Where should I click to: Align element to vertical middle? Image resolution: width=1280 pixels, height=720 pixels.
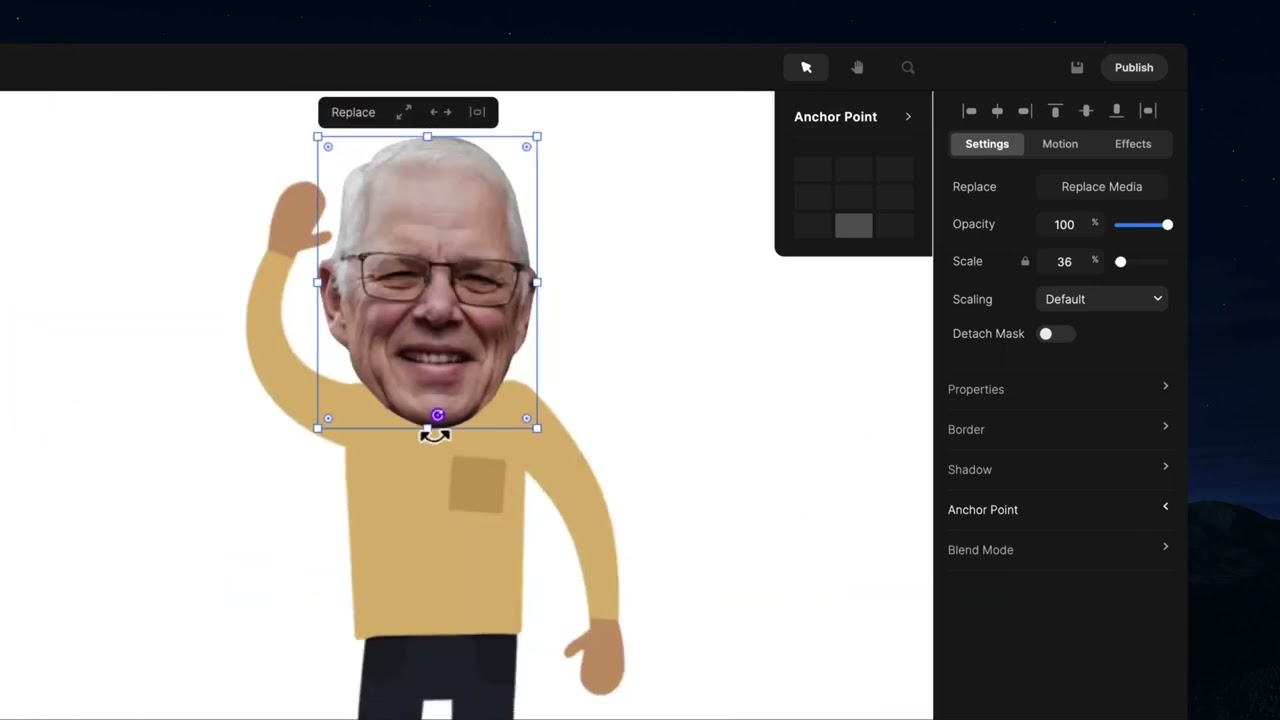(1086, 111)
